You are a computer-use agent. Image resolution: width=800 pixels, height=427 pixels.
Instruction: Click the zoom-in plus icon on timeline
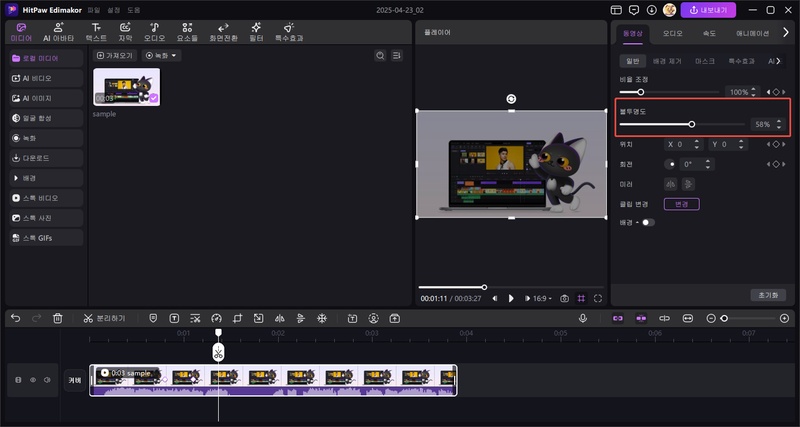[785, 318]
